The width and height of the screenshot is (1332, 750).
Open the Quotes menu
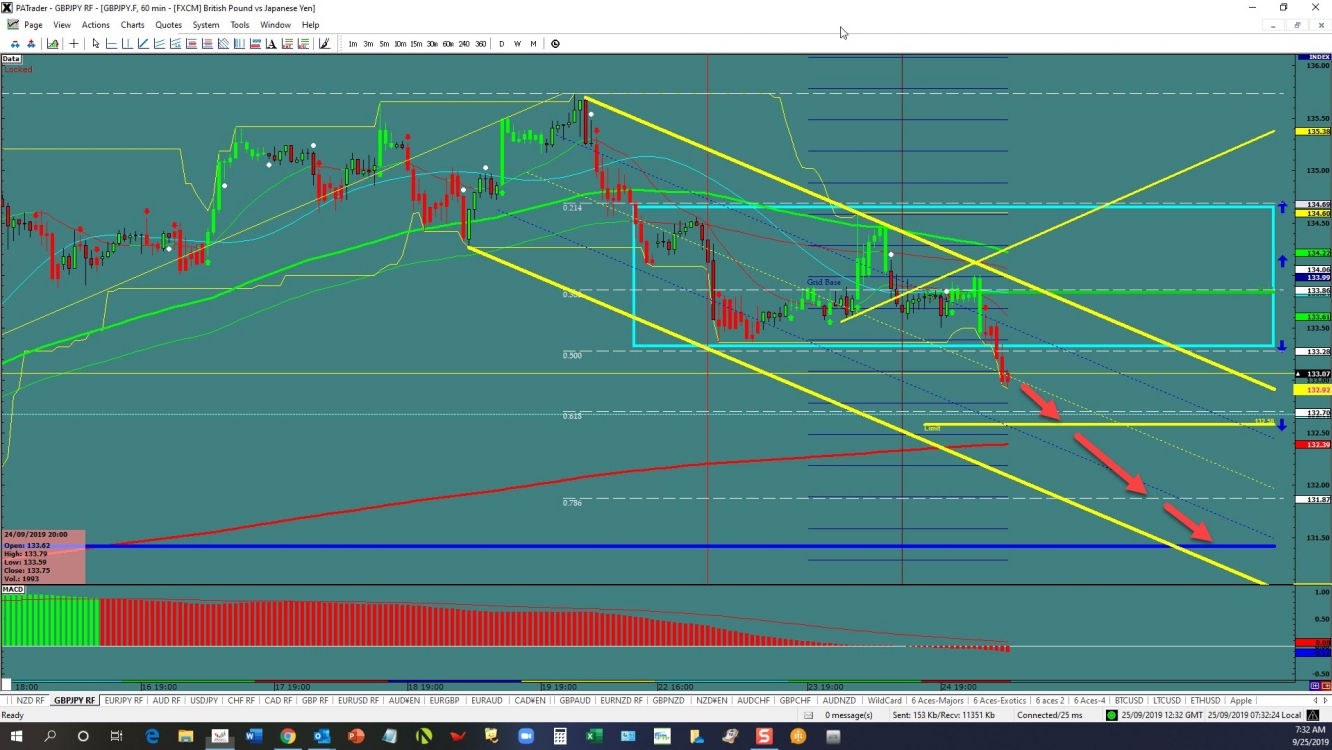tap(169, 25)
